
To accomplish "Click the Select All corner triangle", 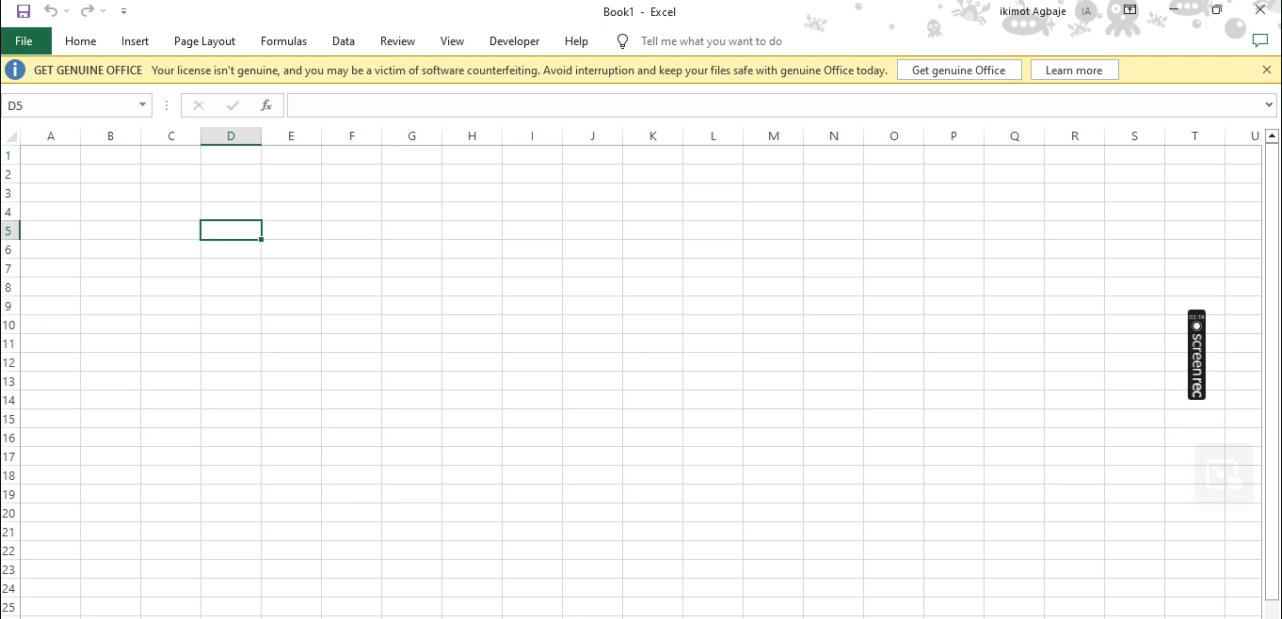I will 11,137.
